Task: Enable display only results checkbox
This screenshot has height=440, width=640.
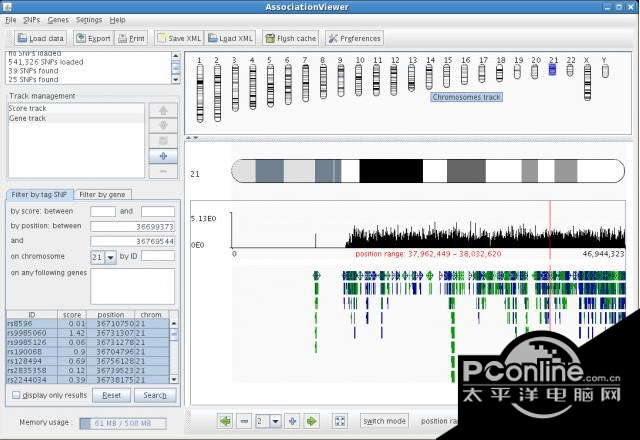Action: tap(16, 395)
